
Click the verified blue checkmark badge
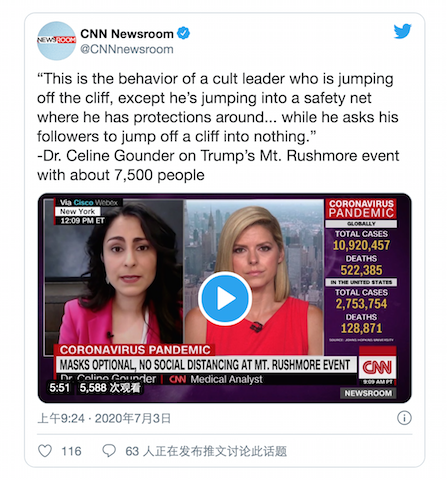click(183, 33)
